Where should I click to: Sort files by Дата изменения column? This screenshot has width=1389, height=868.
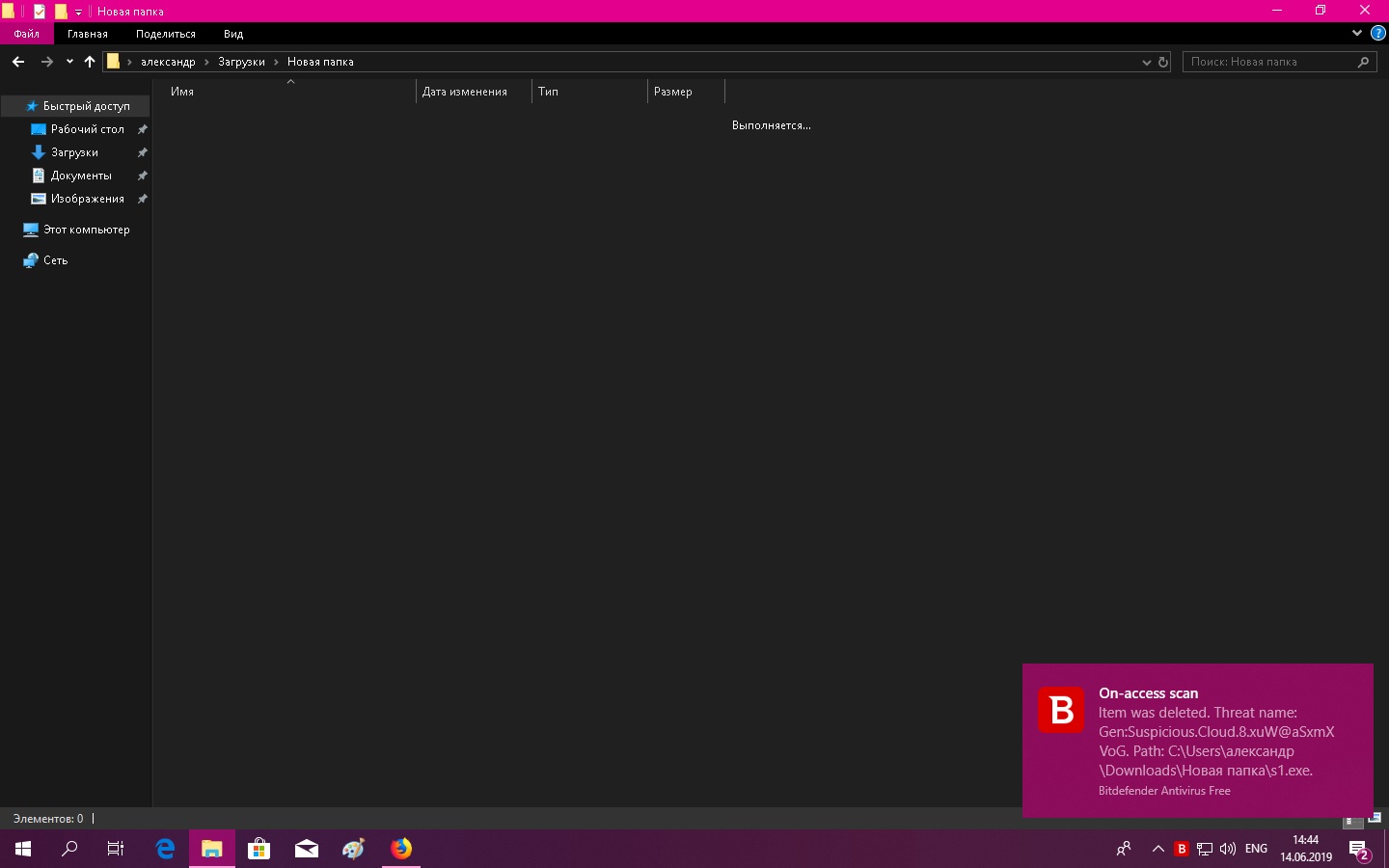pos(465,92)
